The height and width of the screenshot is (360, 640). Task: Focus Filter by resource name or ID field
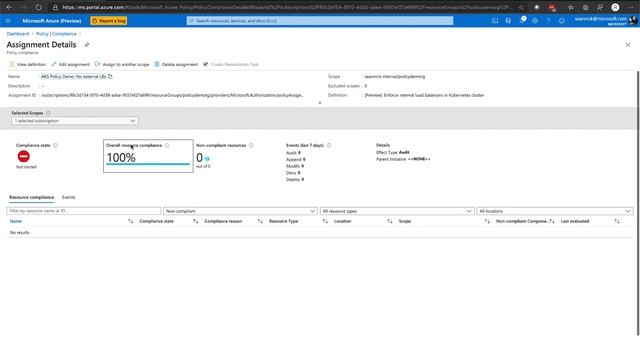(x=84, y=211)
